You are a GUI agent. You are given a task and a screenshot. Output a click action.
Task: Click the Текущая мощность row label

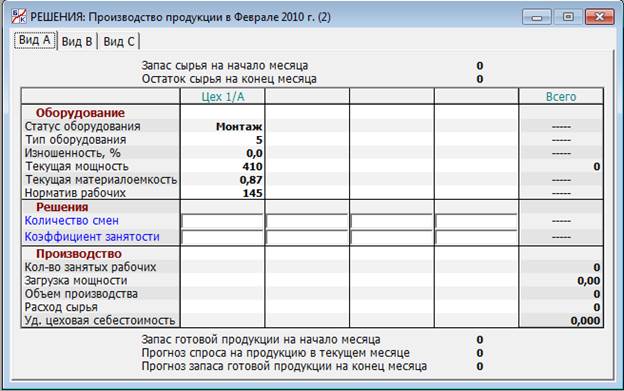click(77, 166)
